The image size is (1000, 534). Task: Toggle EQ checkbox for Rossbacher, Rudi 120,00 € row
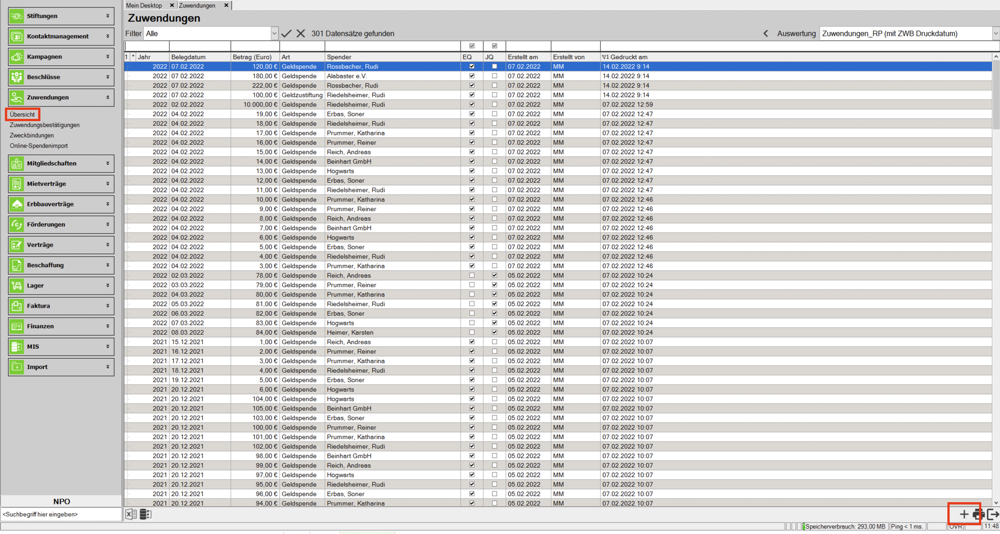pyautogui.click(x=472, y=66)
